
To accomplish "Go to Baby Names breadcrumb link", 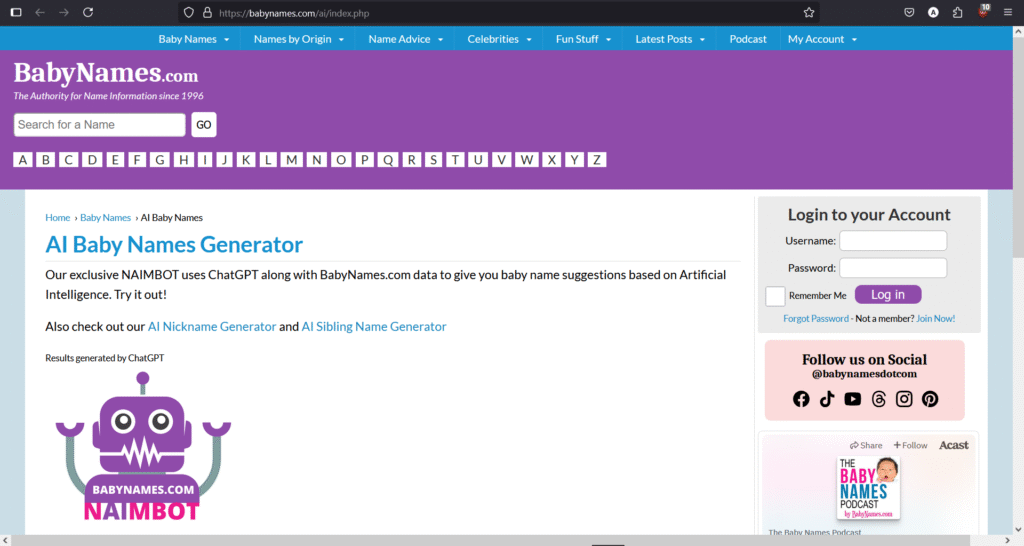I will click(x=105, y=217).
